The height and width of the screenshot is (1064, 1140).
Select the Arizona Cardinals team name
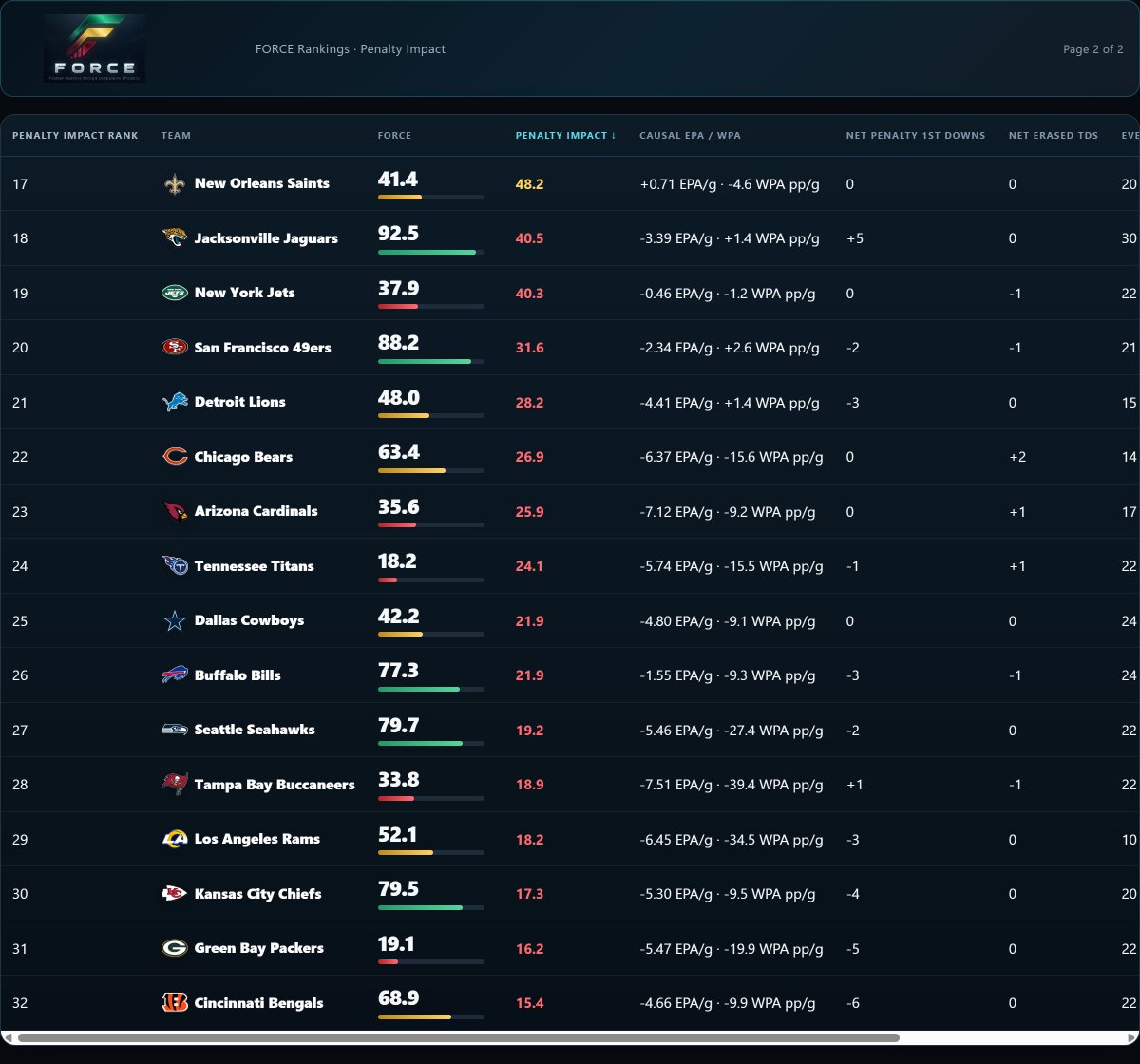point(256,511)
